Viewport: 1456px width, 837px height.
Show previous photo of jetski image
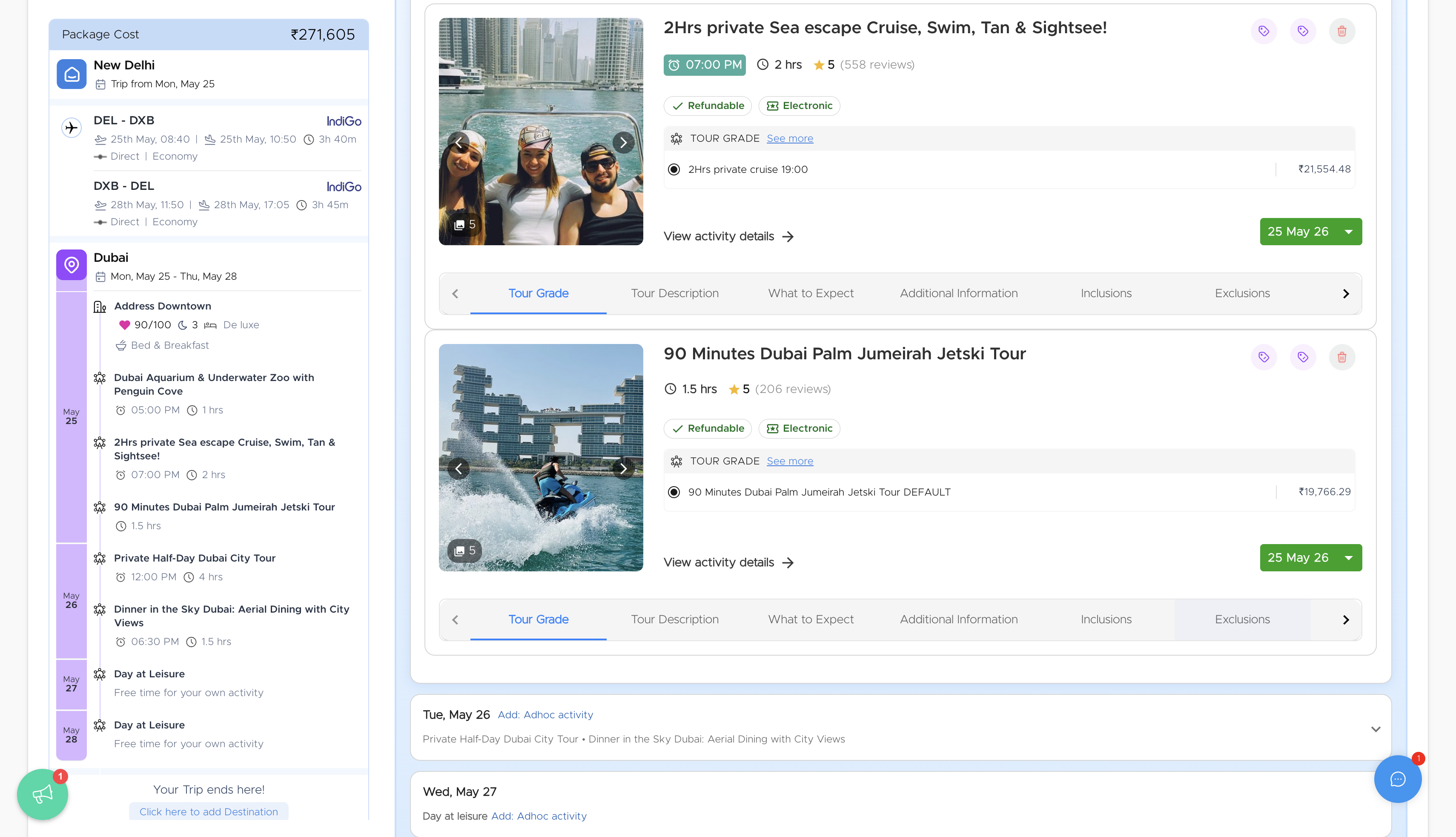(x=459, y=468)
